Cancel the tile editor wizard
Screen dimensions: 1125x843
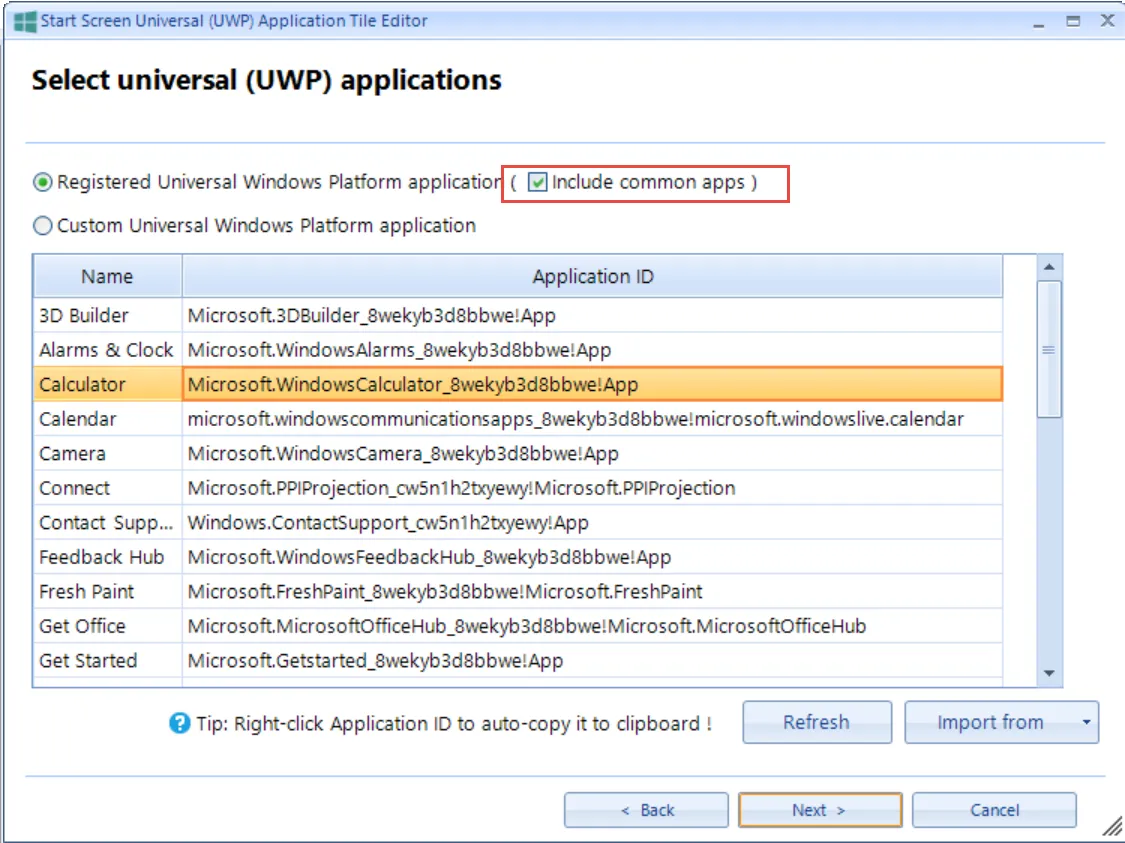[x=994, y=810]
